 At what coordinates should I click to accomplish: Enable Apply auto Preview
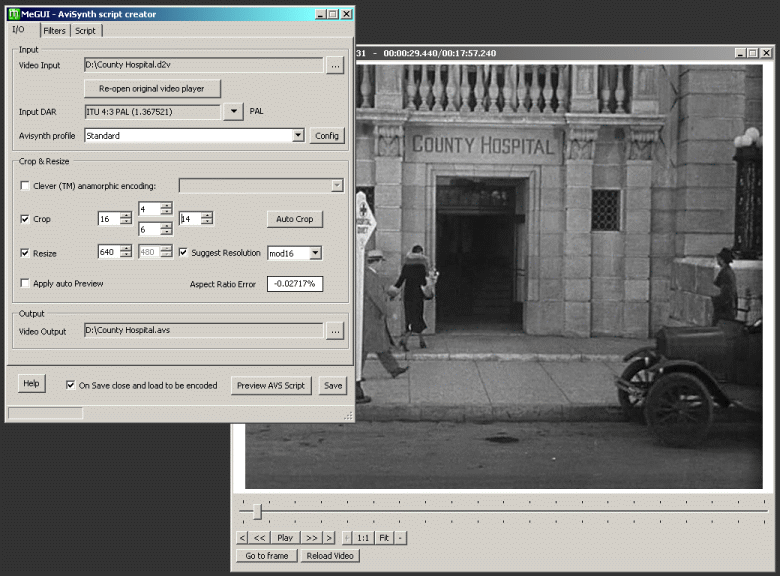tap(25, 283)
